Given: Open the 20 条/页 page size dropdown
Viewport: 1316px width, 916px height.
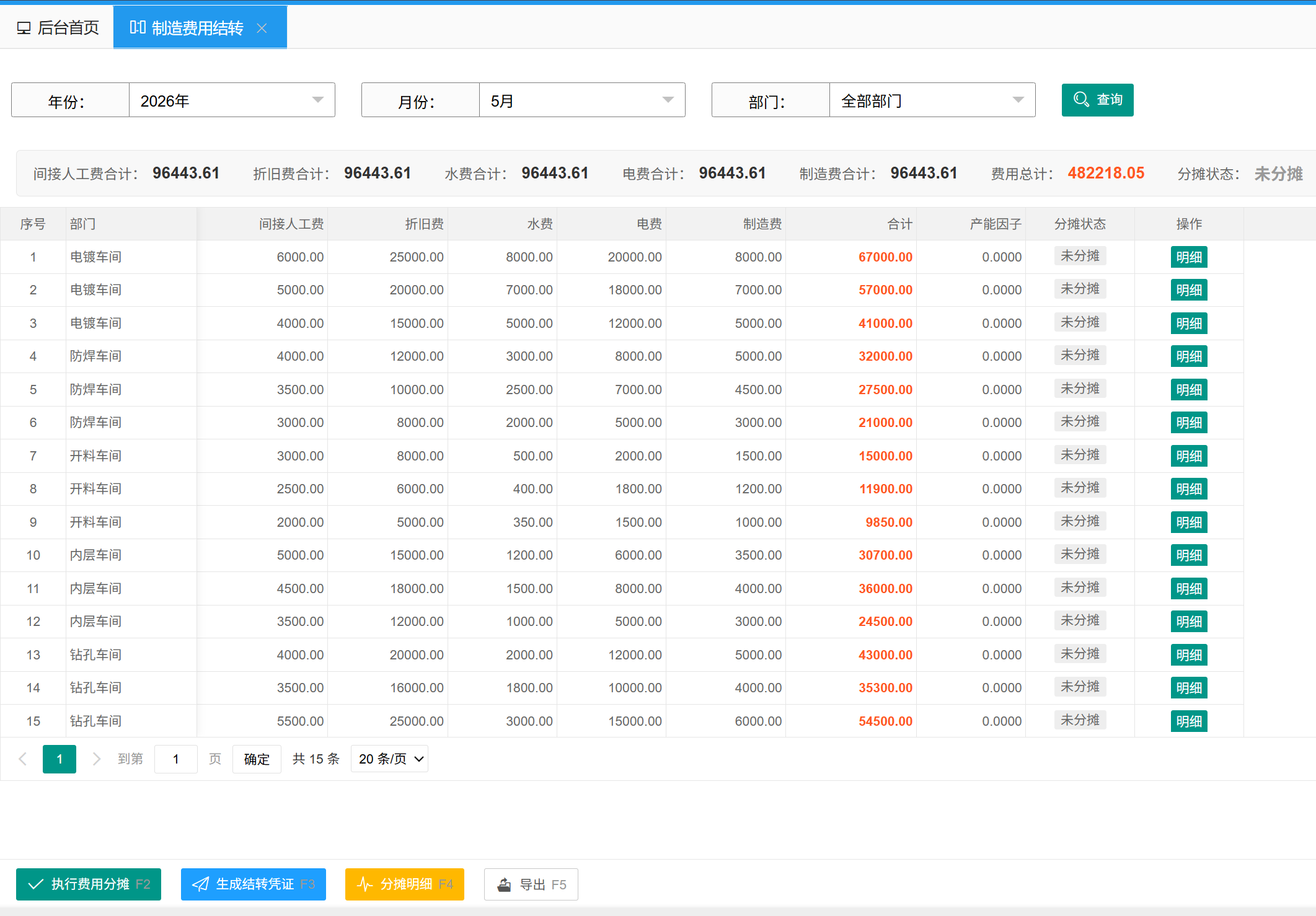Looking at the screenshot, I should (390, 759).
